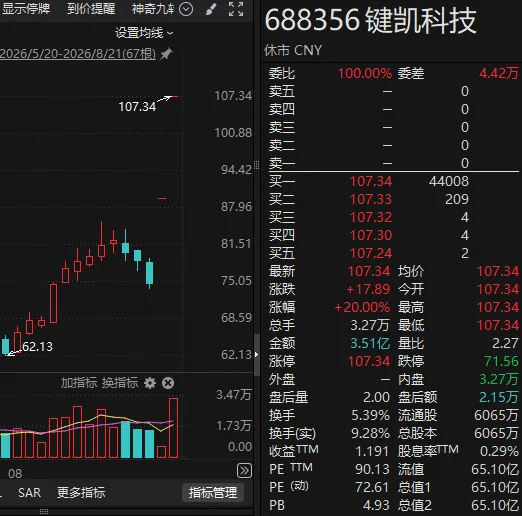Toggle 显示停牌 option
Image resolution: width=522 pixels, height=516 pixels.
25,9
